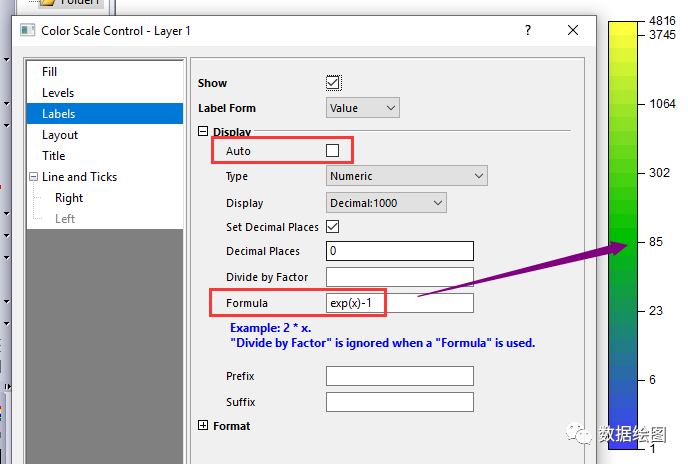Select Fill in the left list

coord(50,72)
